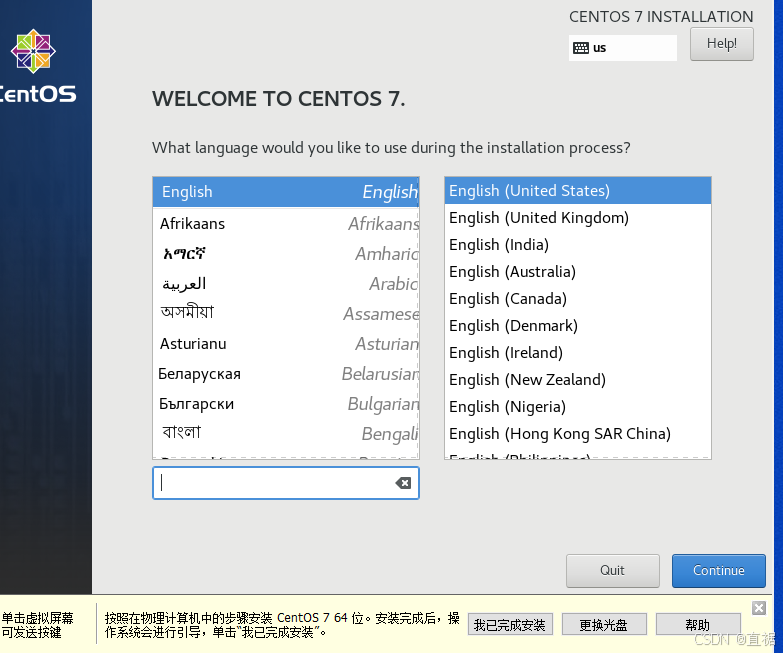Viewport: 783px width, 653px height.
Task: Choose English (United Kingdom) locale
Action: click(x=578, y=218)
